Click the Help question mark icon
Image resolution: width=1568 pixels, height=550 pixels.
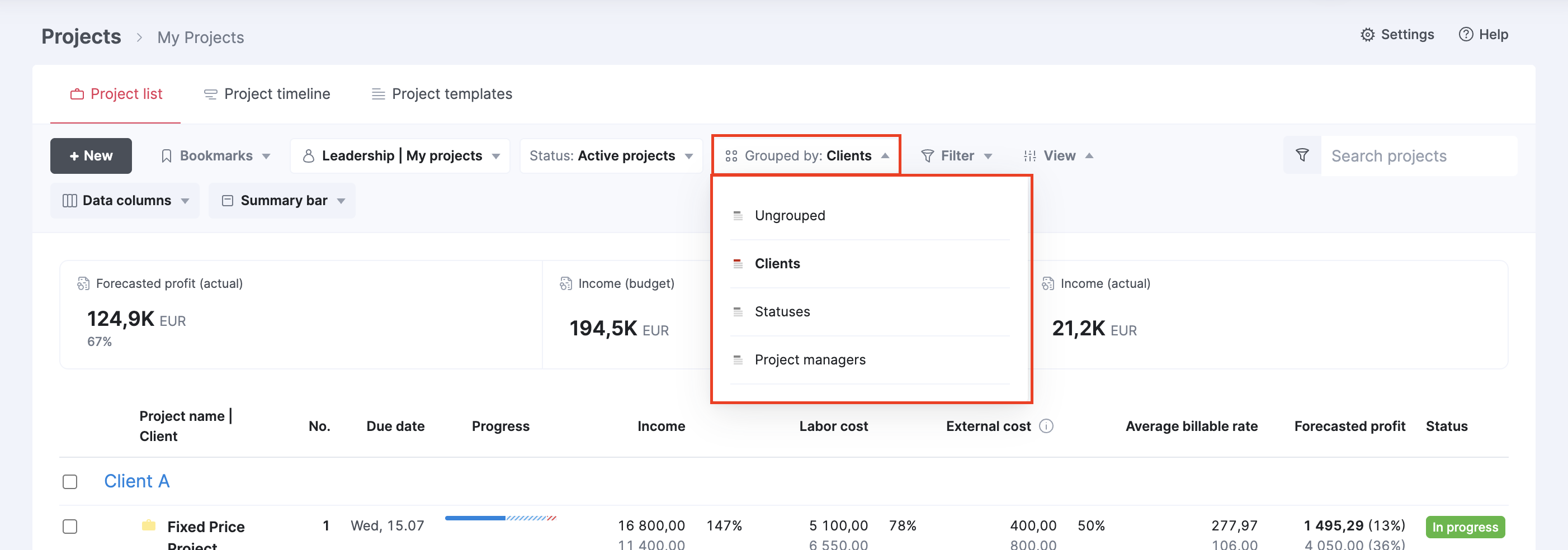pyautogui.click(x=1466, y=35)
